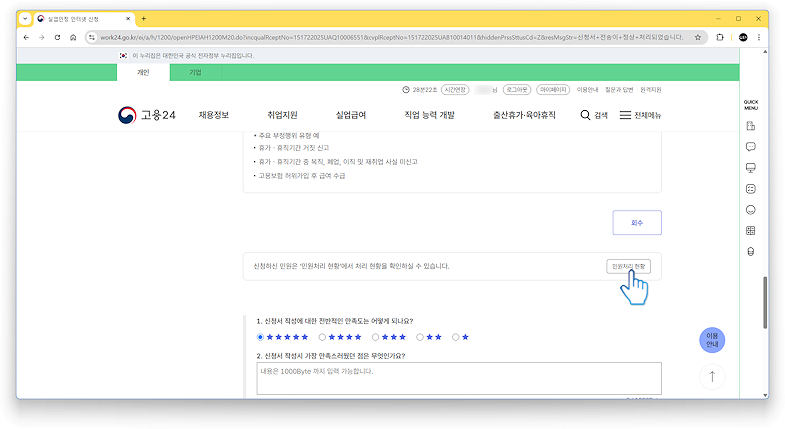785x429 pixels.
Task: Click the quick menu smiley face icon
Action: pyautogui.click(x=750, y=210)
